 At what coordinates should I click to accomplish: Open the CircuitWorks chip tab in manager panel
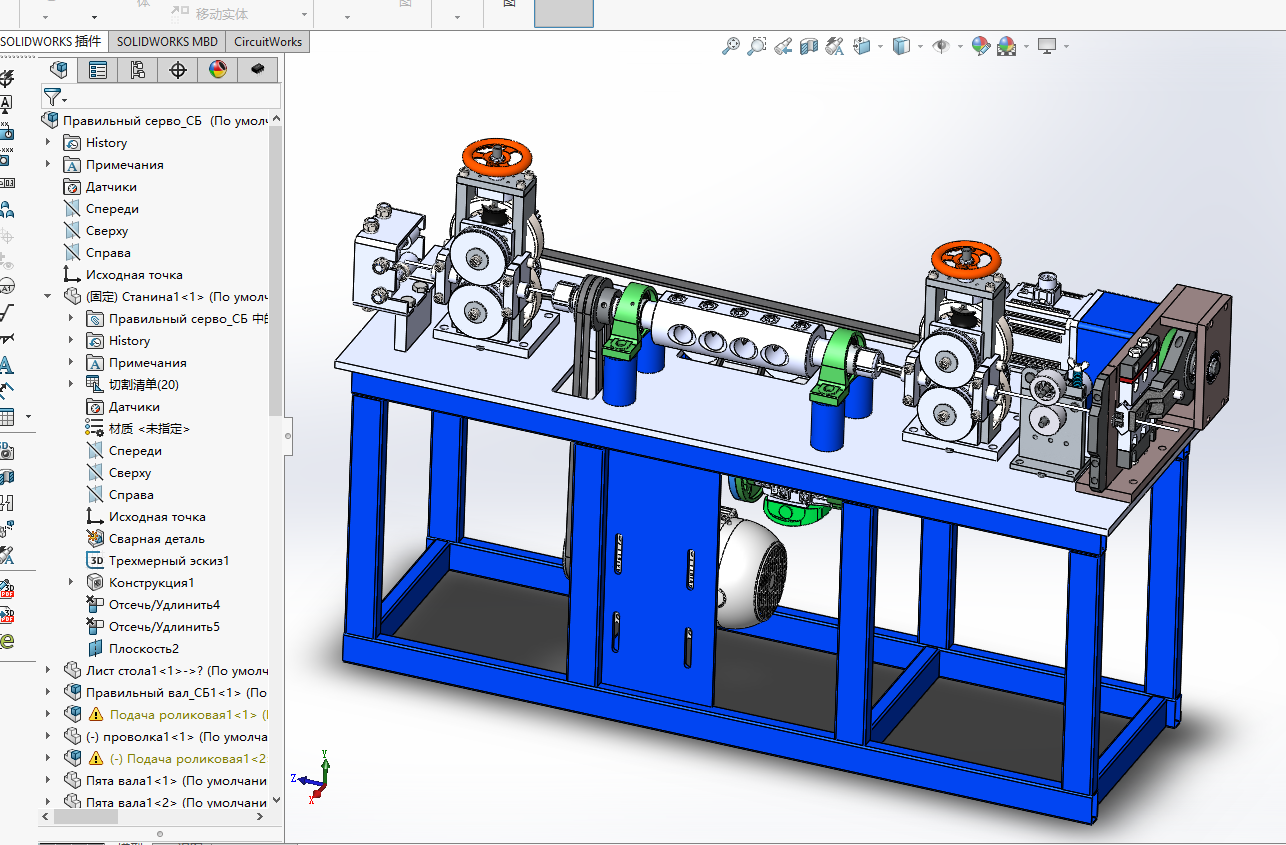coord(258,69)
